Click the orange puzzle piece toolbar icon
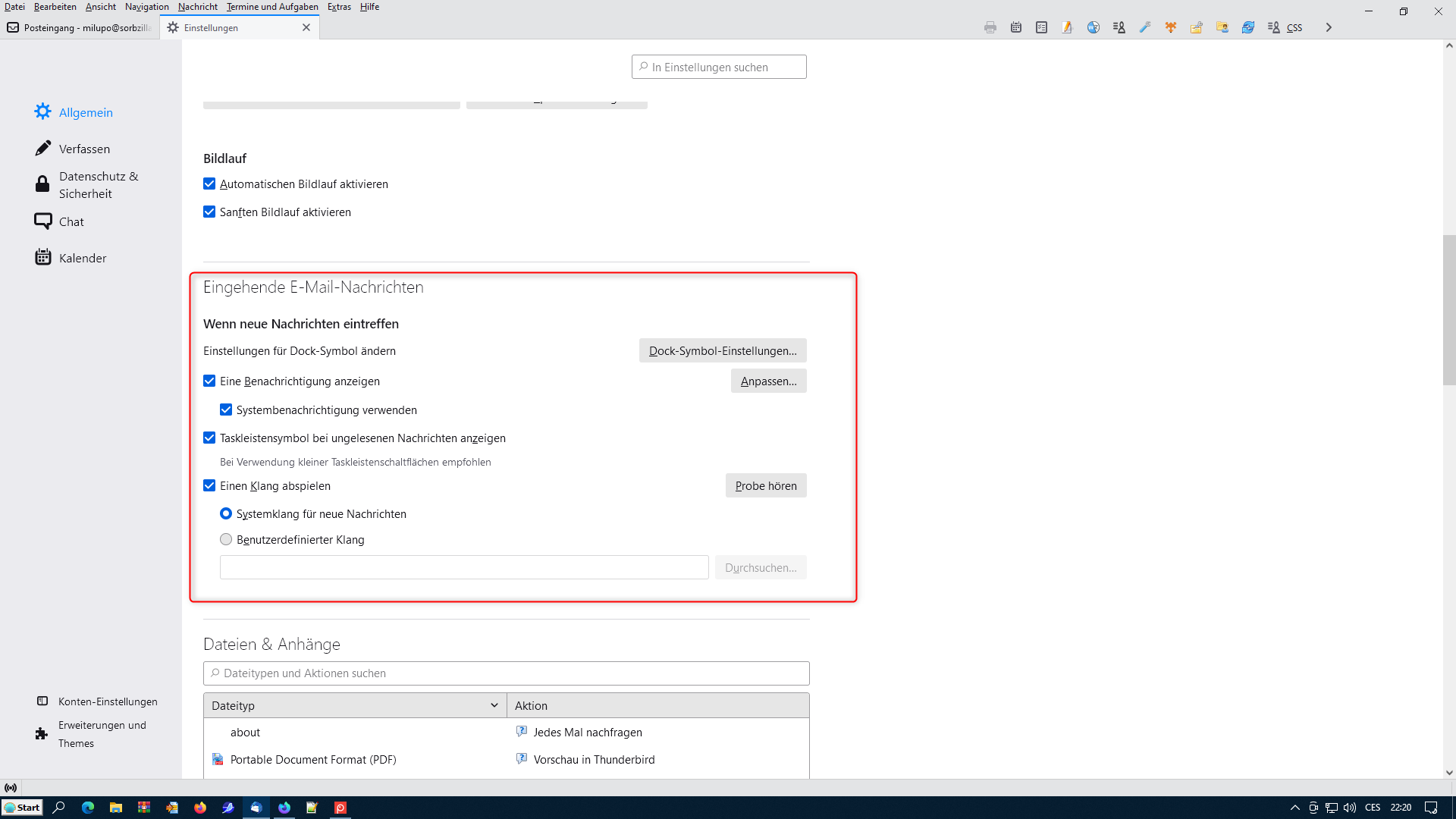The height and width of the screenshot is (819, 1456). coord(1171,27)
